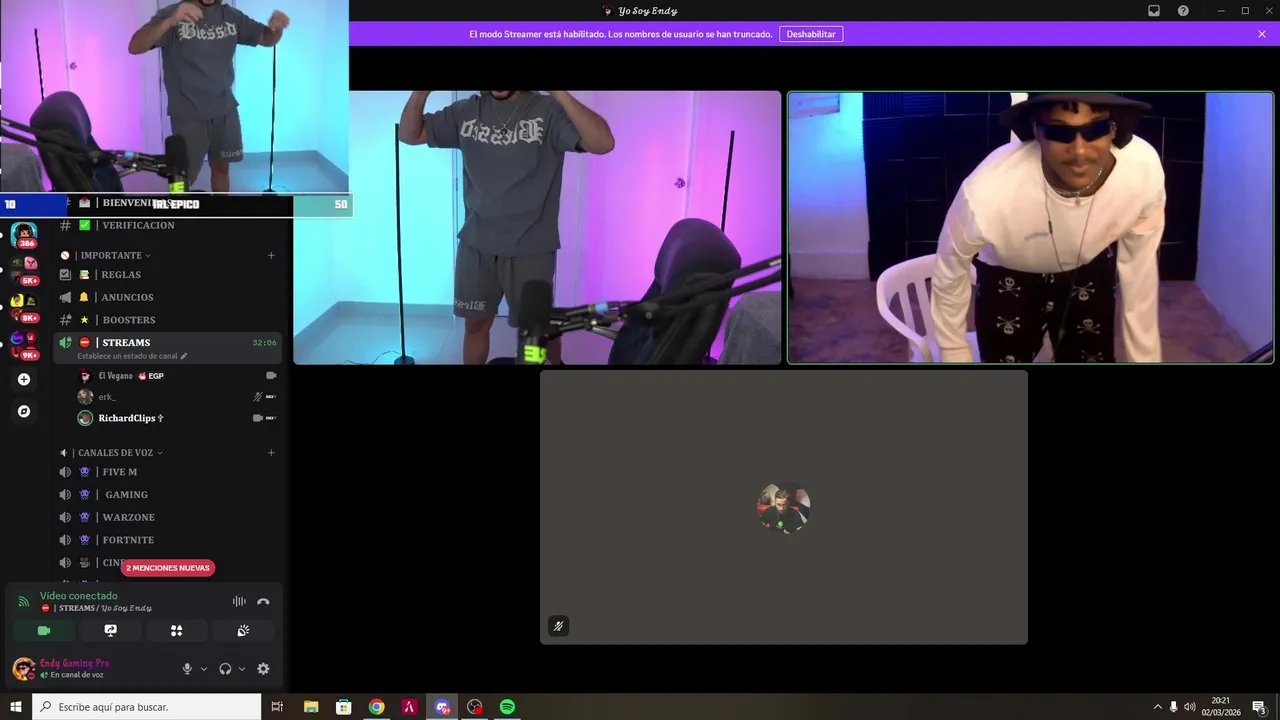Click the 'Video conectado' status text

[x=79, y=596]
